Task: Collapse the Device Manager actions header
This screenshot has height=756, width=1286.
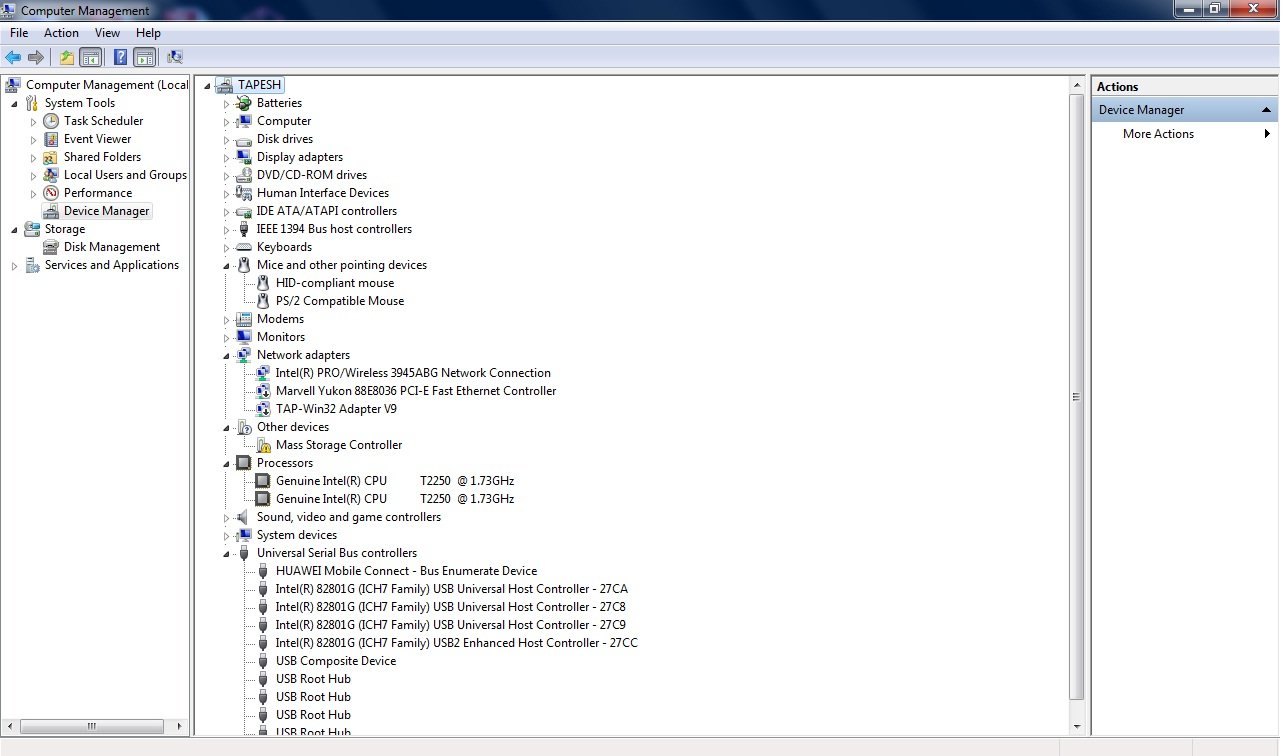Action: click(1266, 110)
